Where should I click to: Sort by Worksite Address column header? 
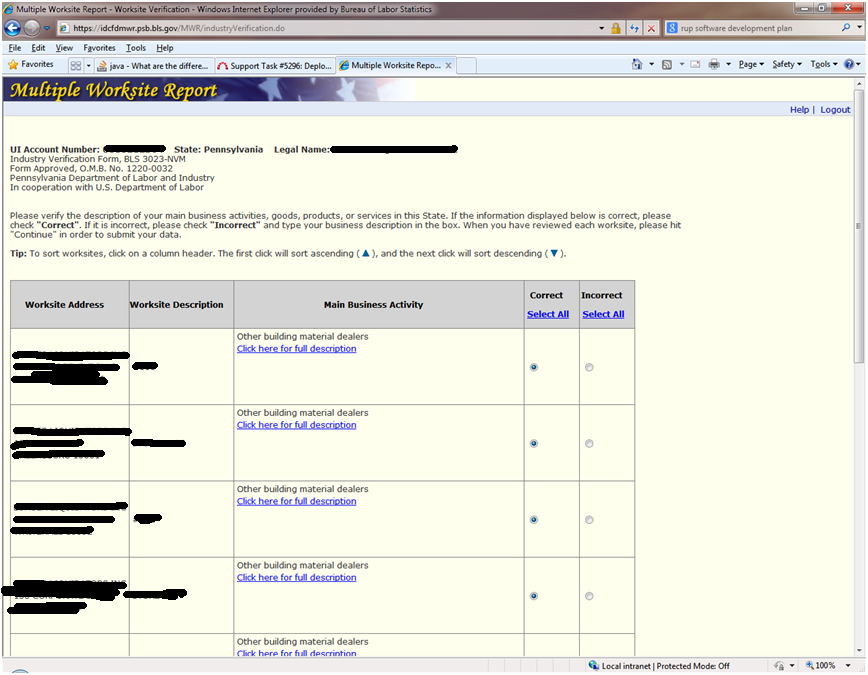click(x=64, y=305)
